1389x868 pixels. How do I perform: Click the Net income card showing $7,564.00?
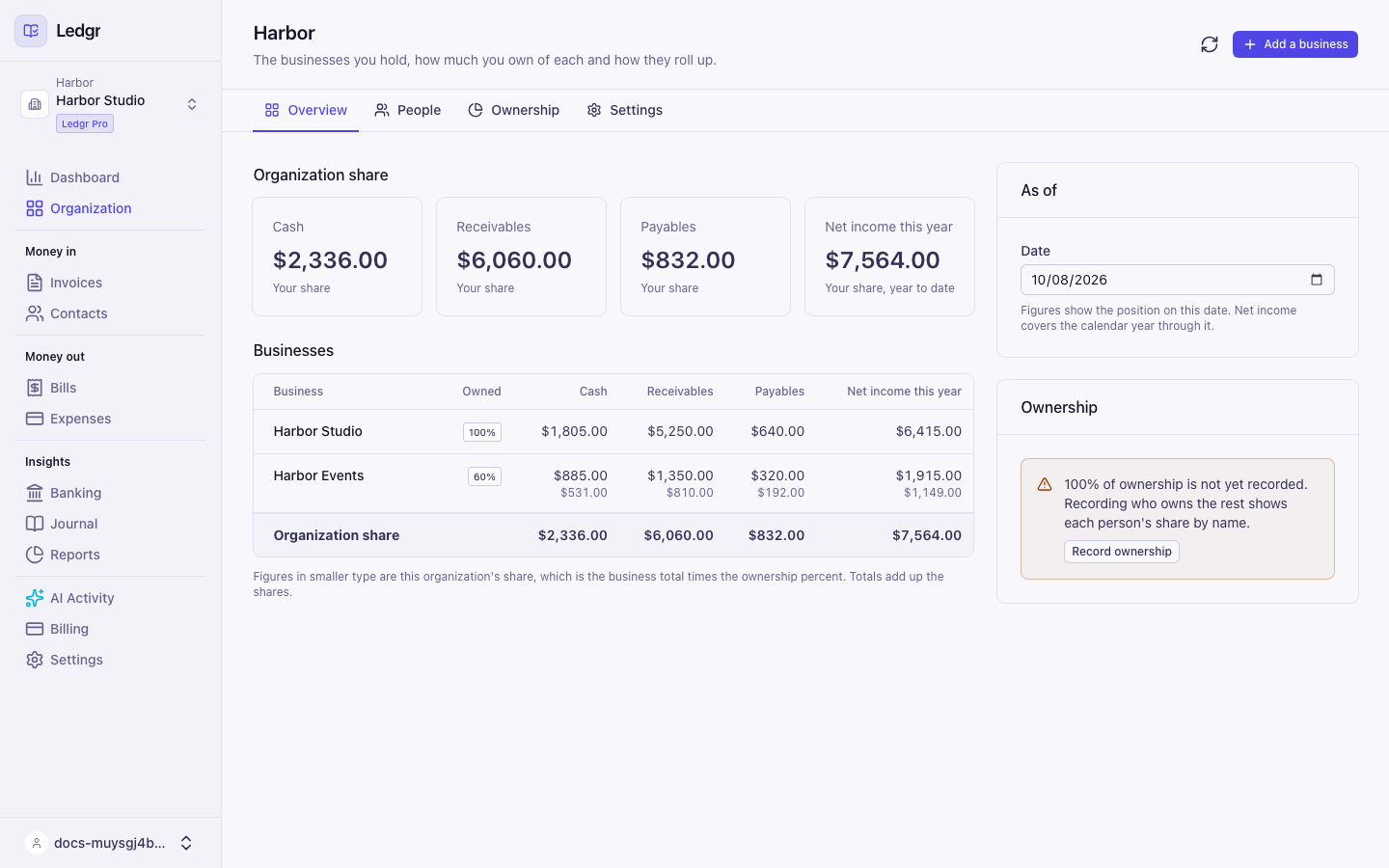(890, 257)
